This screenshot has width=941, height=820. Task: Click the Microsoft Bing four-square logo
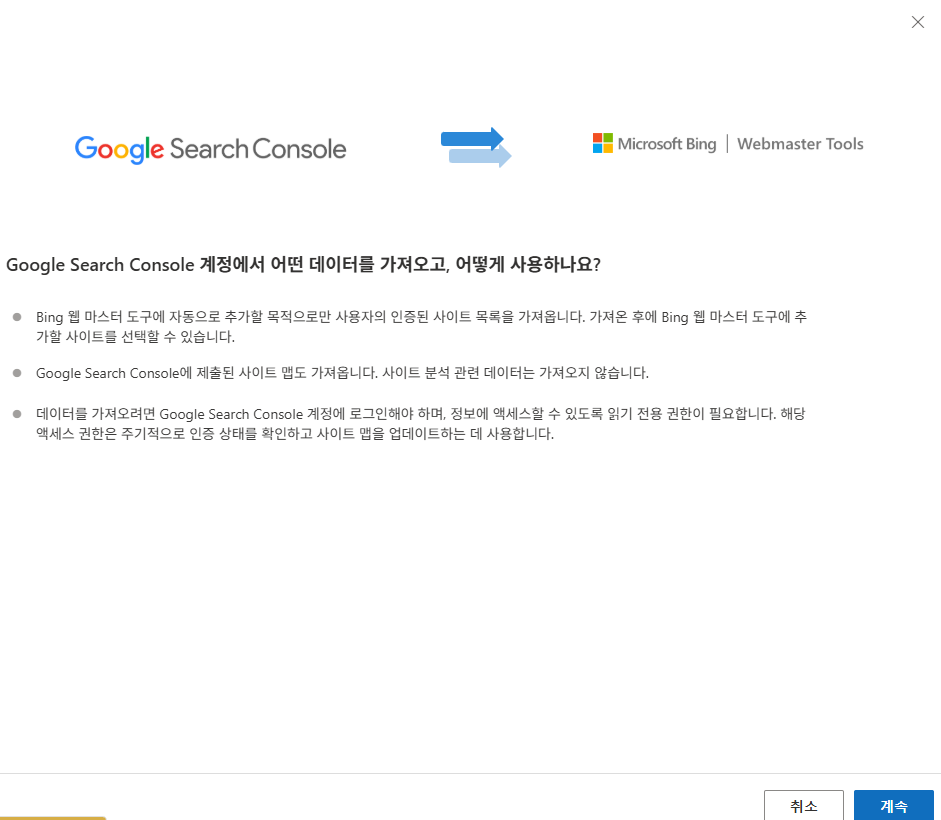602,143
